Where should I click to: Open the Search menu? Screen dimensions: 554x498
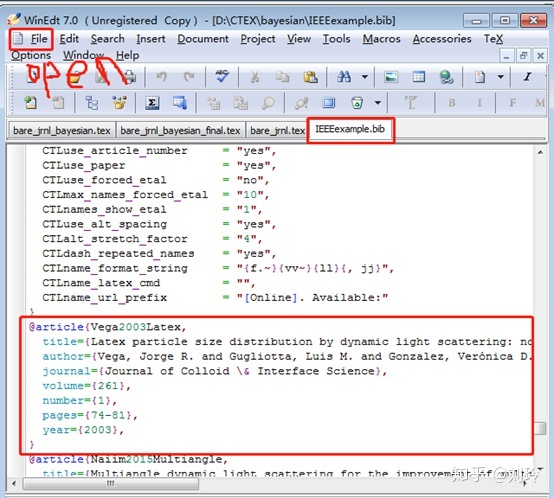pyautogui.click(x=107, y=39)
